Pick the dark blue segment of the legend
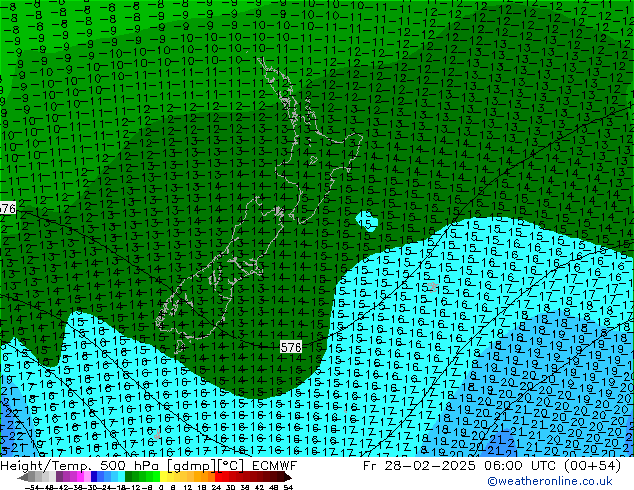This screenshot has width=634, height=490. coord(96,477)
